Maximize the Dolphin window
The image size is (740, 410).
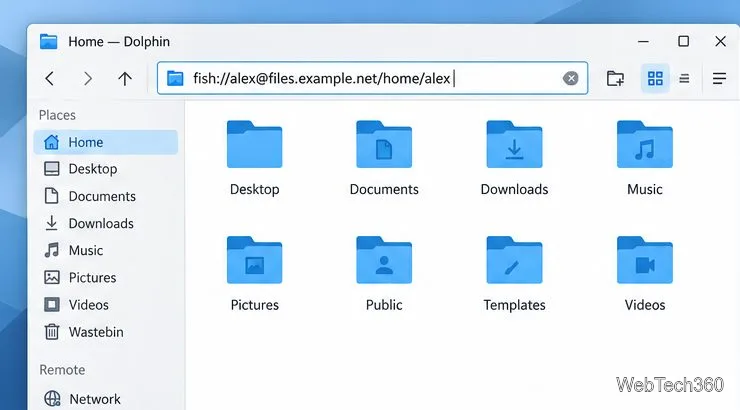point(683,42)
